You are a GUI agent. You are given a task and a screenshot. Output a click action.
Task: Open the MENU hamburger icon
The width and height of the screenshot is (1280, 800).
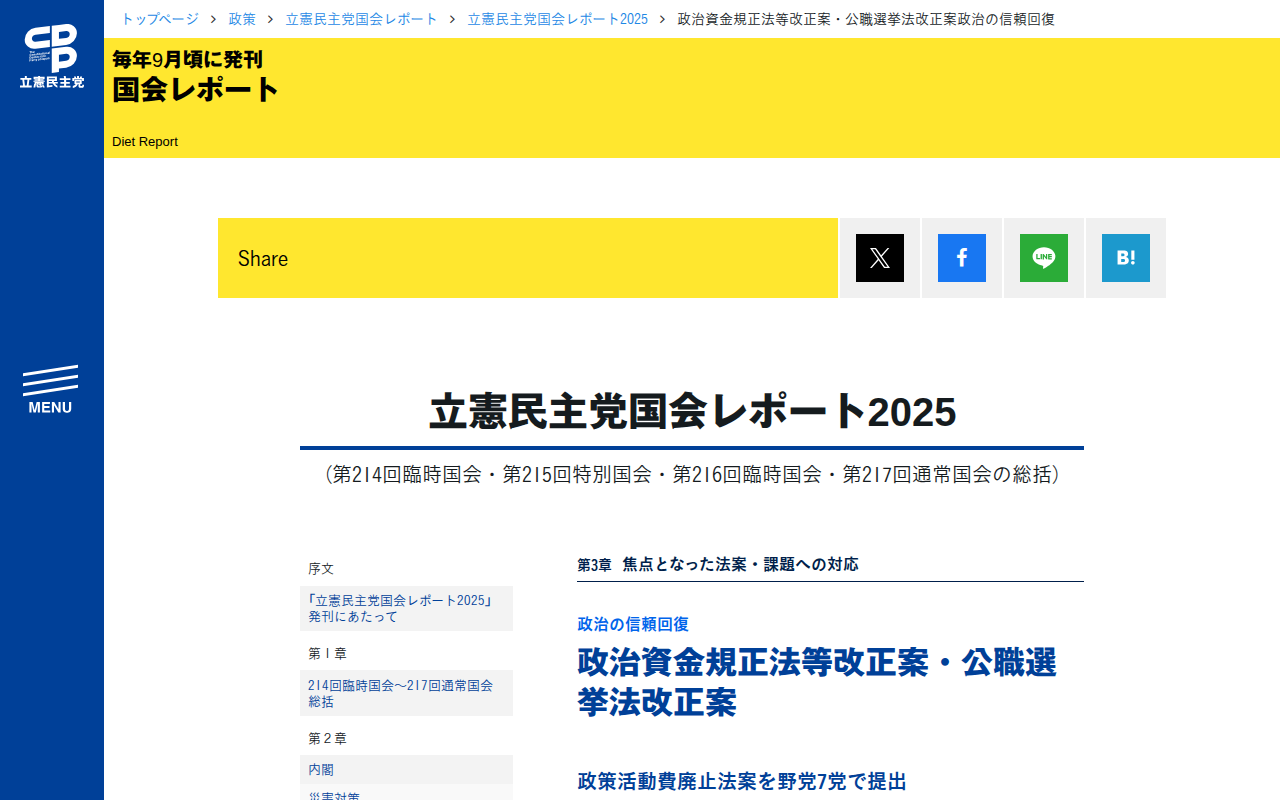point(50,390)
